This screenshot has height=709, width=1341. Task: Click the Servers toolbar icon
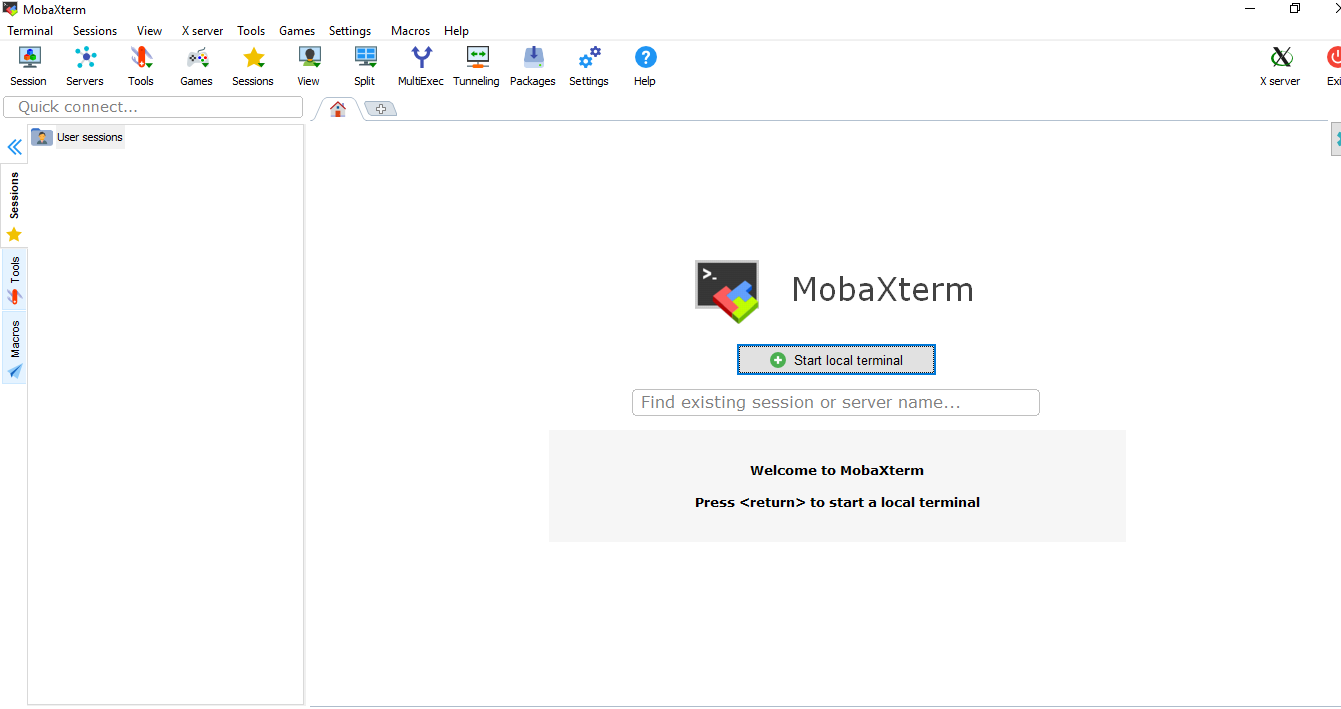click(85, 66)
